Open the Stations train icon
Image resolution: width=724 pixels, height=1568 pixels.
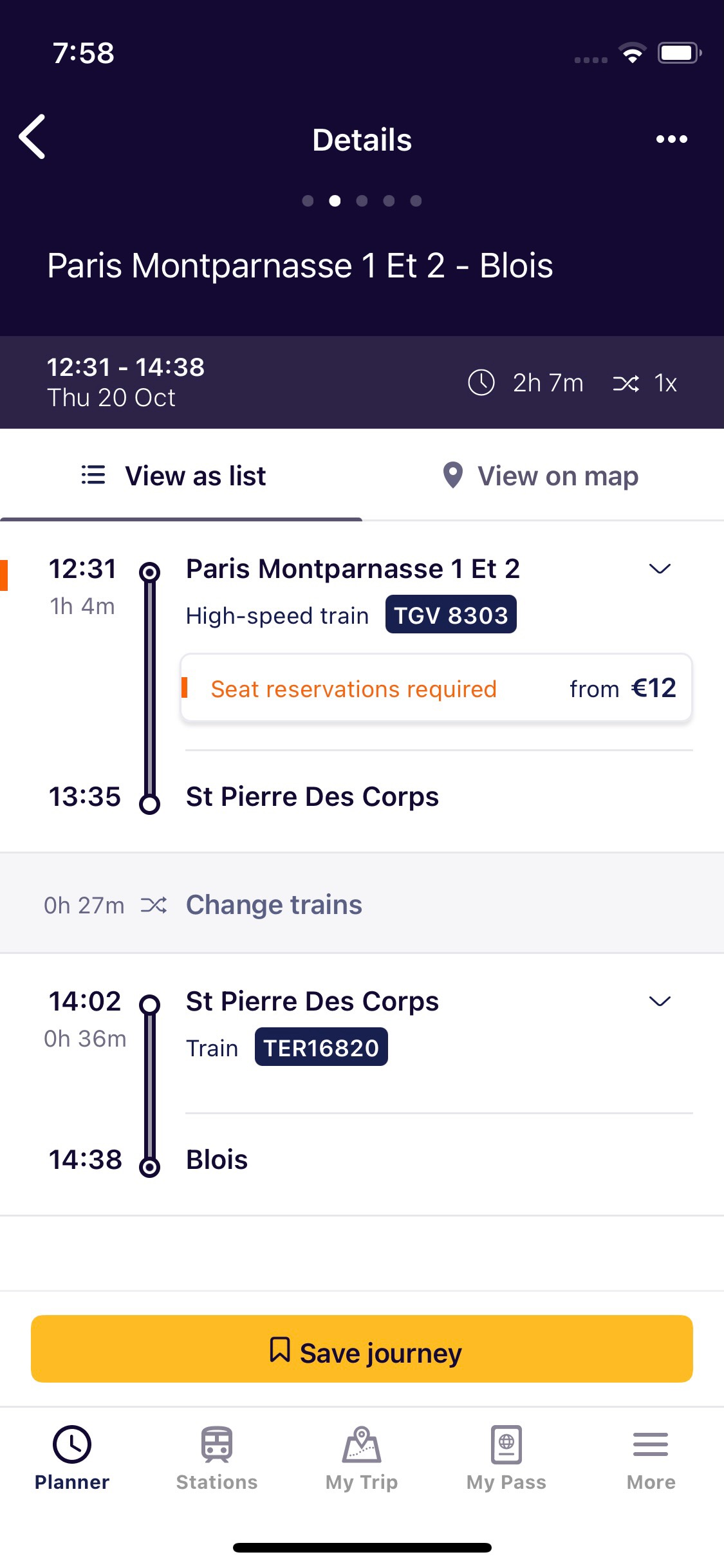pos(217,1445)
